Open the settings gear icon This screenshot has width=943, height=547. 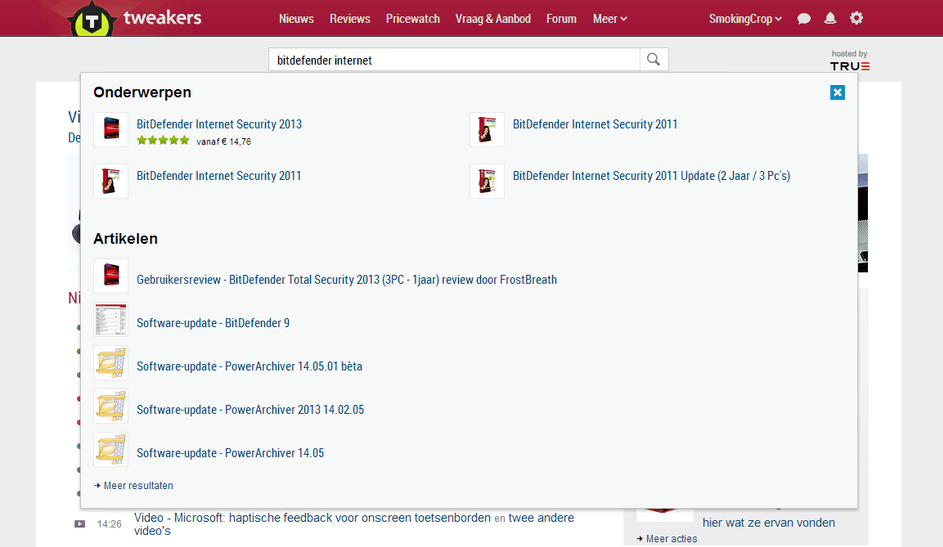click(x=856, y=18)
